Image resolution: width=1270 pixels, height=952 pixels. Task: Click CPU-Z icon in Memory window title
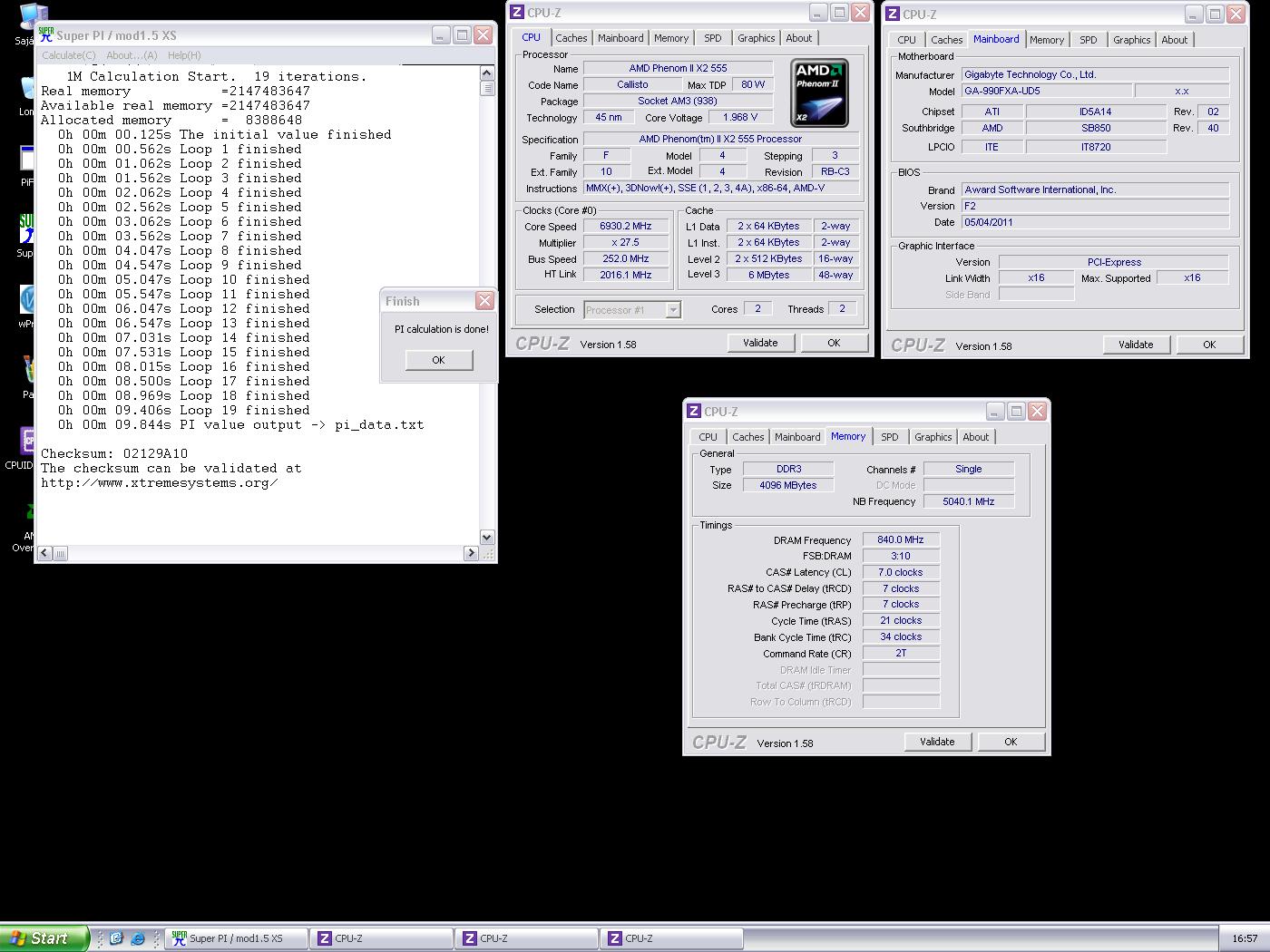pyautogui.click(x=694, y=411)
